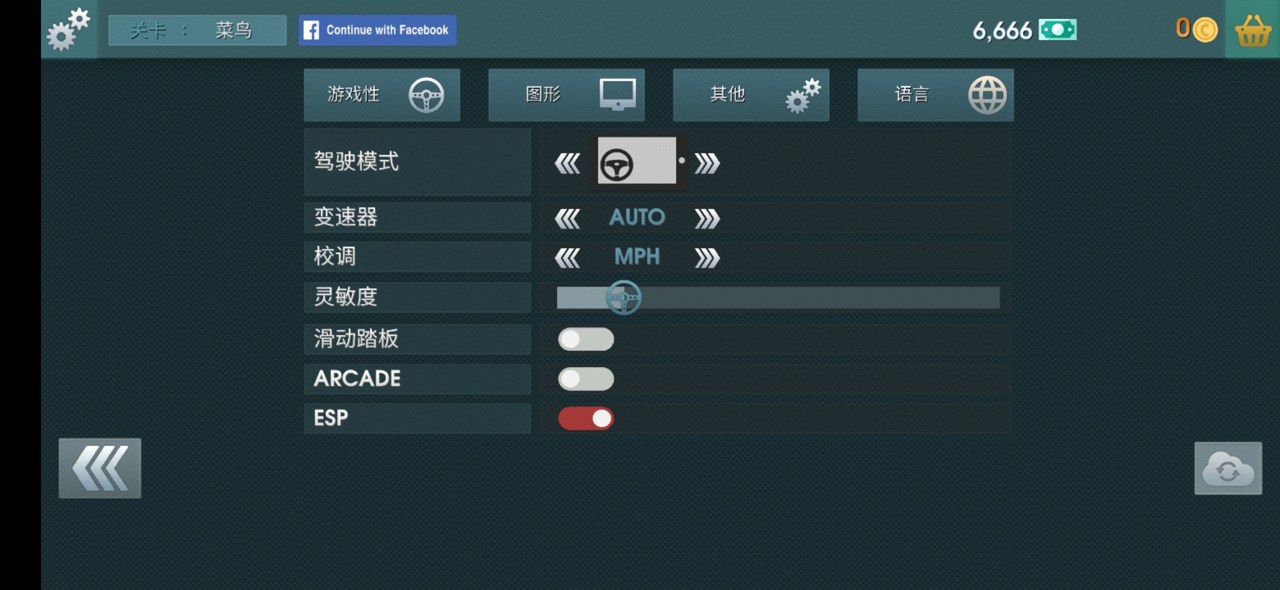The image size is (1280, 590).
Task: Turn on the ARCADE switch
Action: [586, 378]
